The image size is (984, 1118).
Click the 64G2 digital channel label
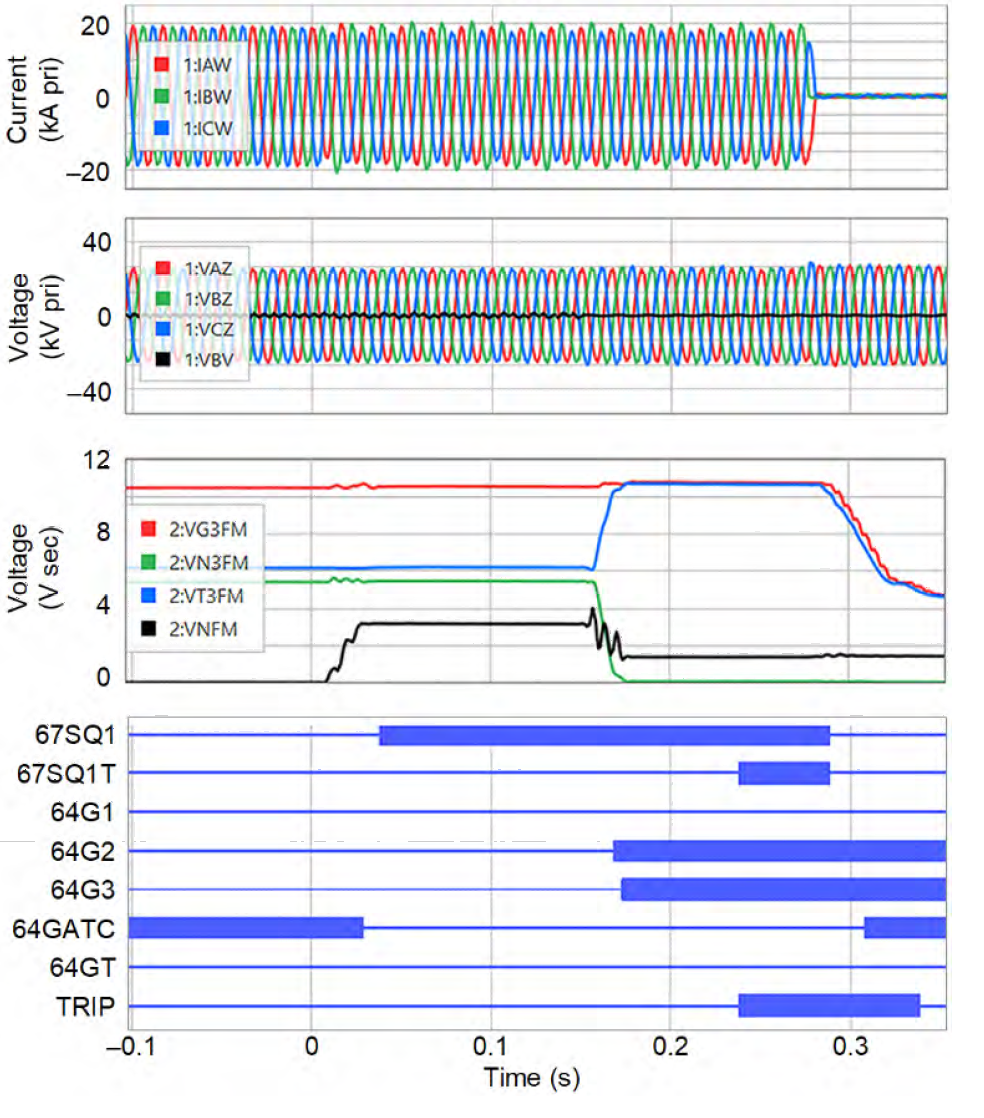pos(83,851)
